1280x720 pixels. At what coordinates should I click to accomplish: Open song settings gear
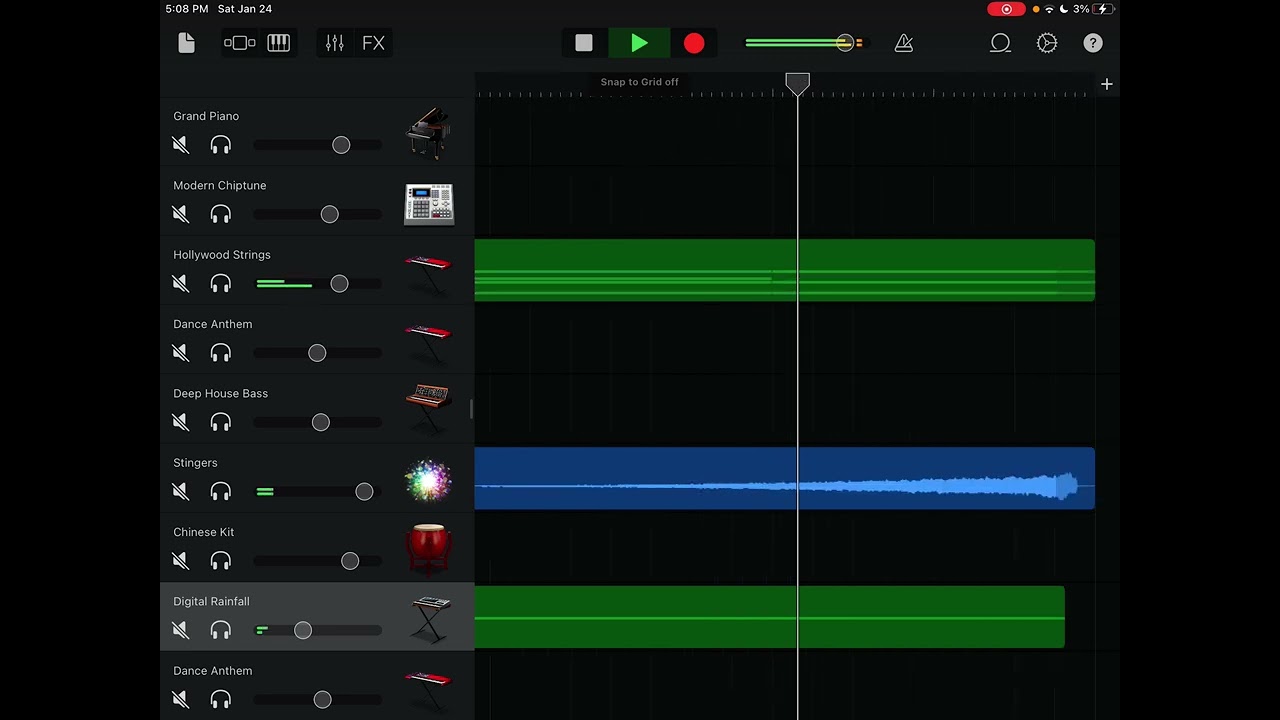1047,43
